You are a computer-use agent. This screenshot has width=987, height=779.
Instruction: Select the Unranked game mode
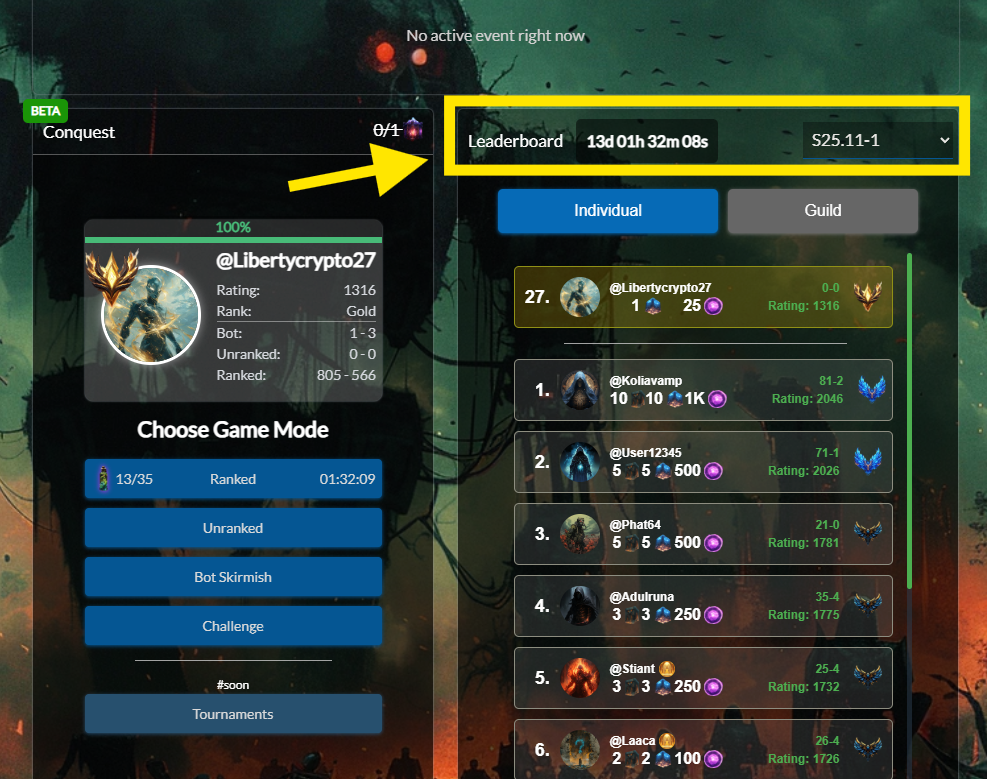(x=234, y=528)
